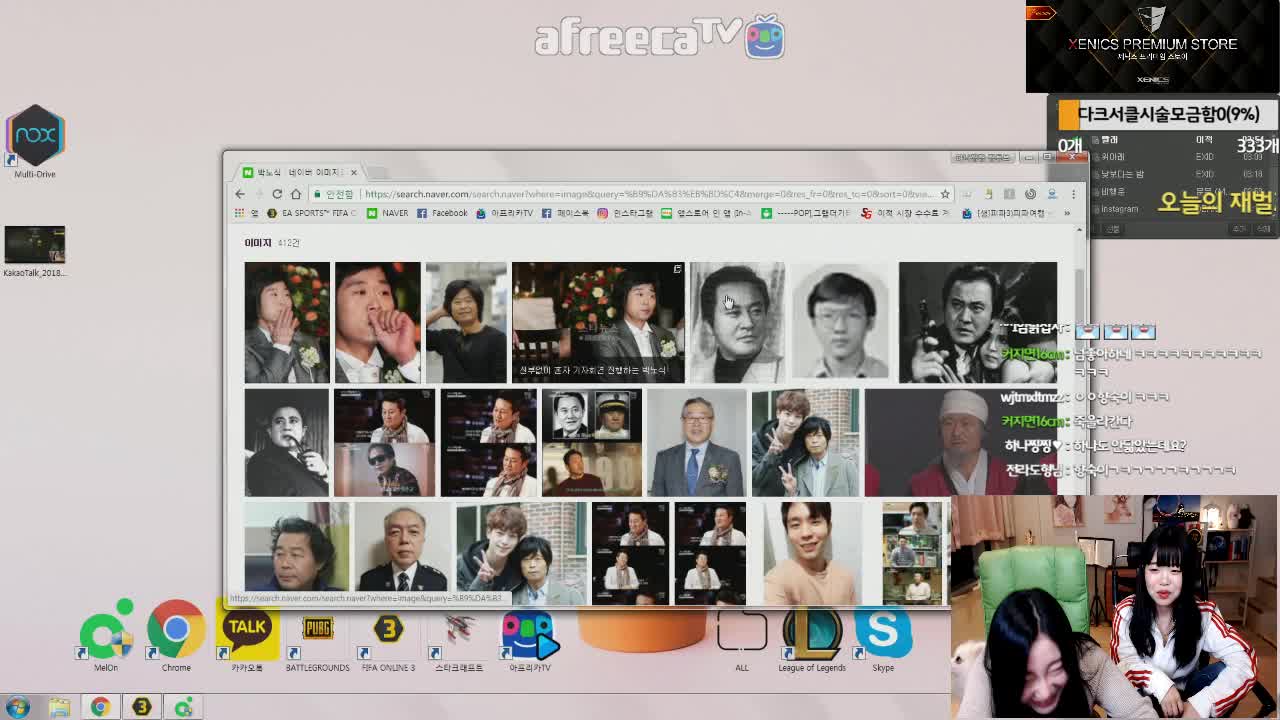Open the Windows Start menu

point(17,707)
